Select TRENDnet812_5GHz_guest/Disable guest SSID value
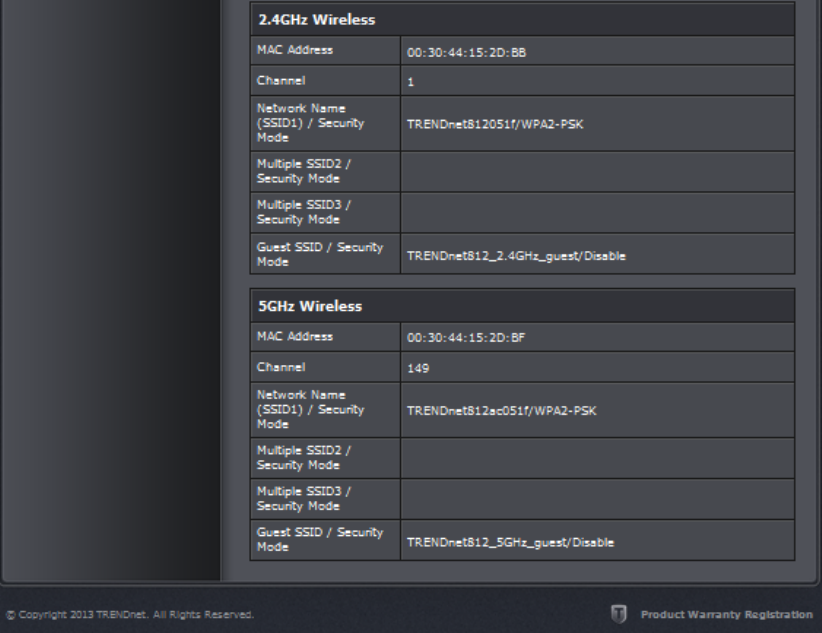Viewport: 822px width, 633px height. (x=510, y=542)
